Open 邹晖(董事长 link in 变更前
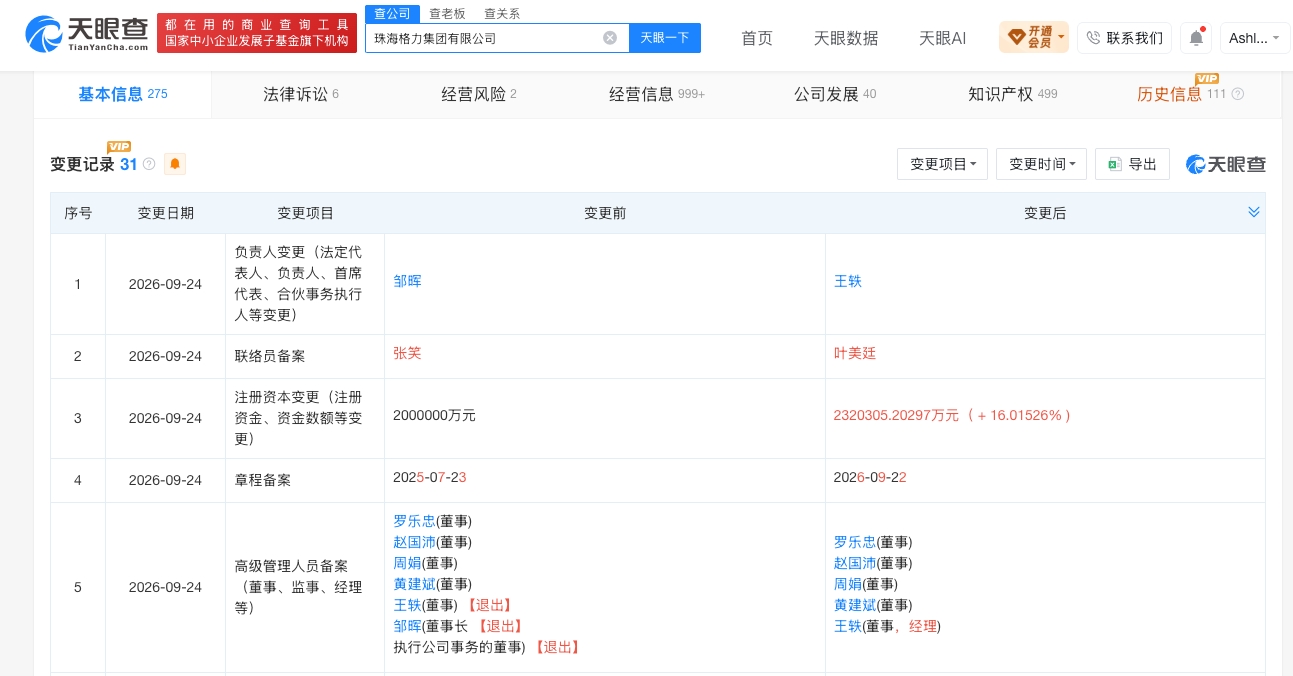The height and width of the screenshot is (676, 1293). coord(407,626)
